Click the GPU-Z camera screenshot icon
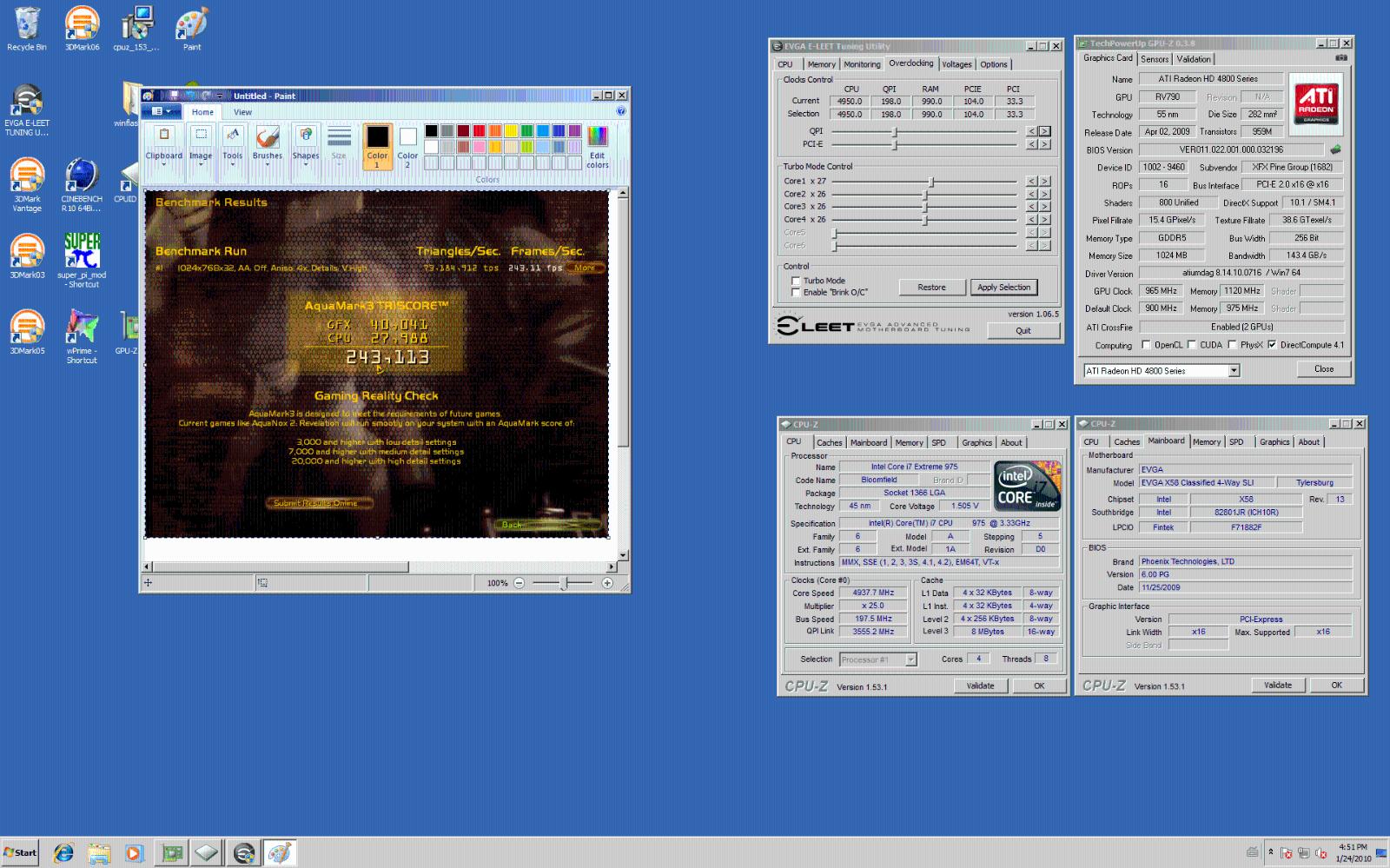 point(1341,58)
